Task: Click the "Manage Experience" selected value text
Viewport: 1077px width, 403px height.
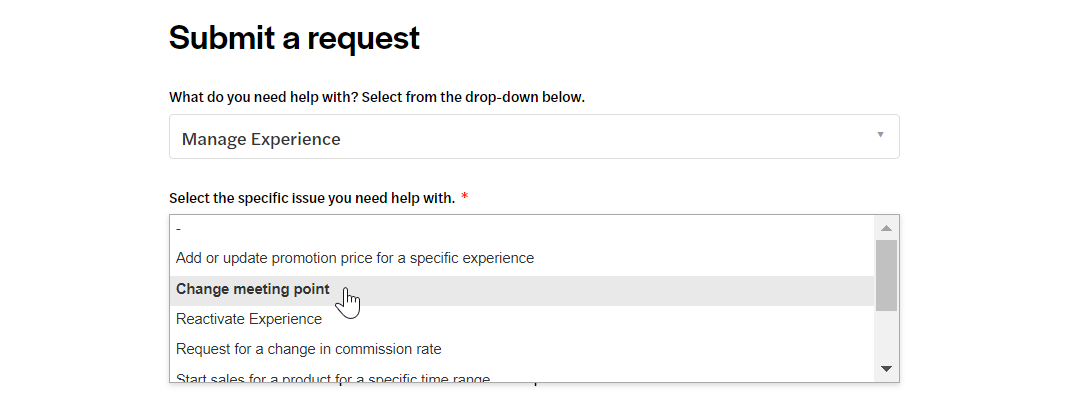Action: 261,139
